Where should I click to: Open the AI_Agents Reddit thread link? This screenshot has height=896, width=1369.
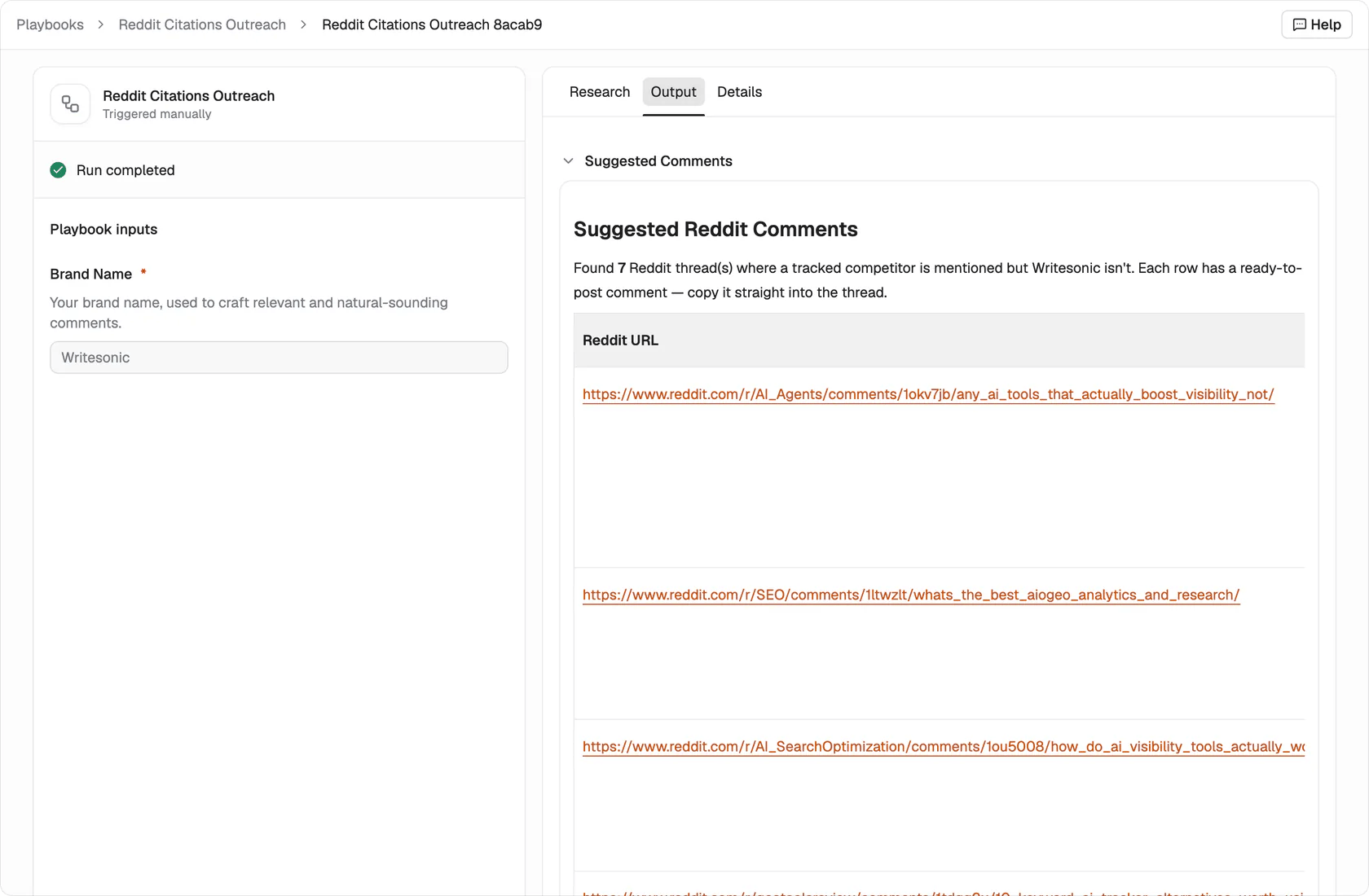[x=928, y=394]
